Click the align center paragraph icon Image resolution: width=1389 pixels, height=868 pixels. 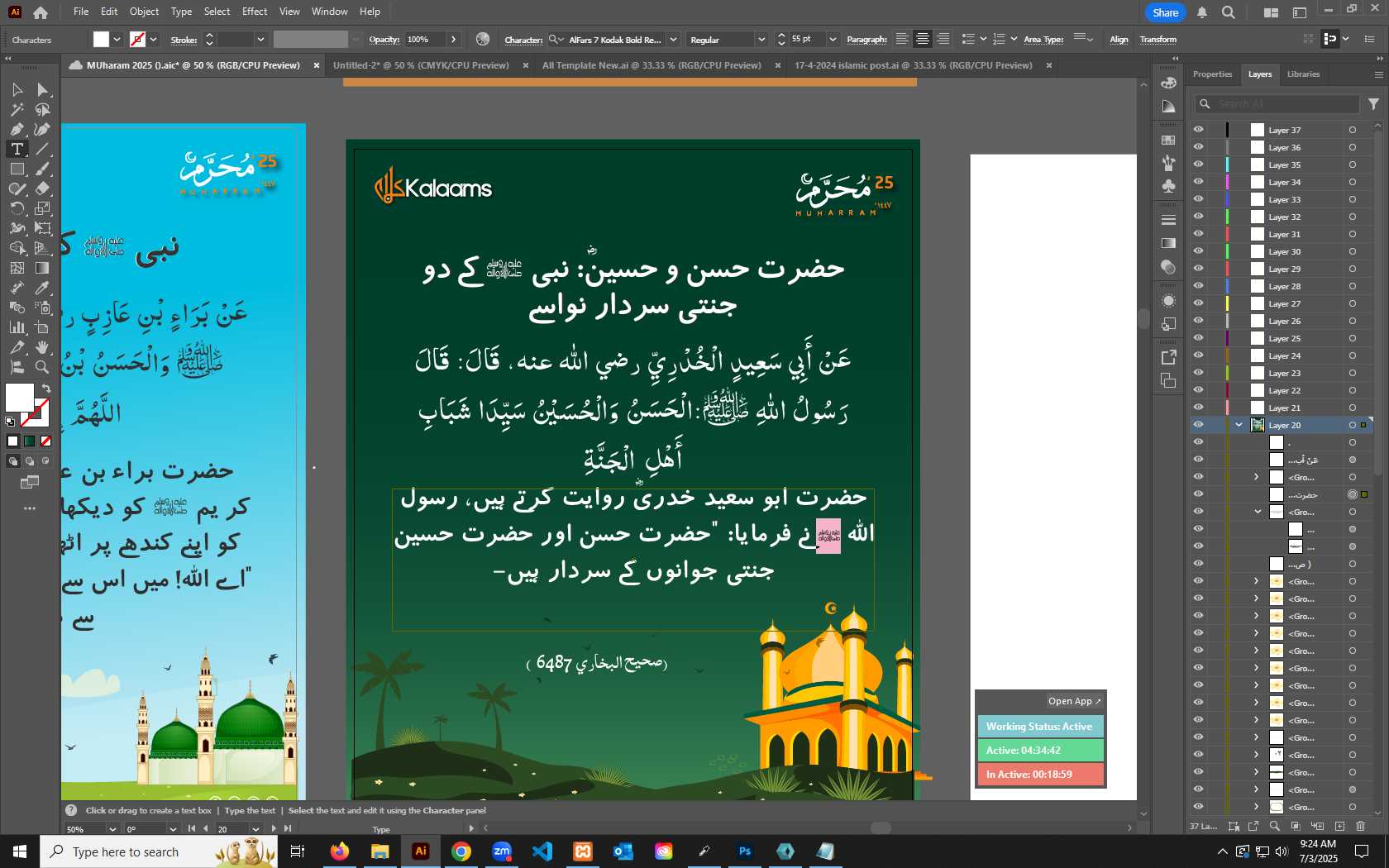click(x=923, y=39)
